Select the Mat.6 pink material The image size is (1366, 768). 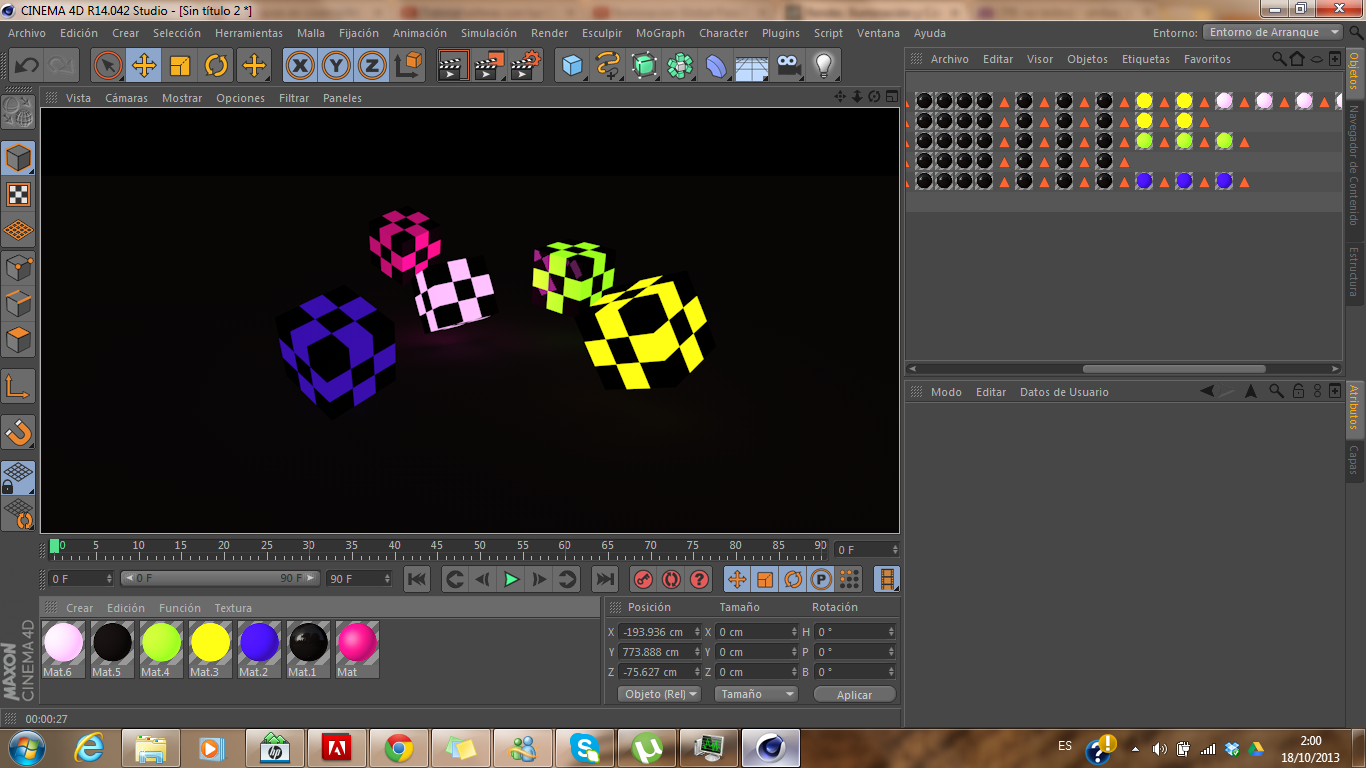click(63, 649)
